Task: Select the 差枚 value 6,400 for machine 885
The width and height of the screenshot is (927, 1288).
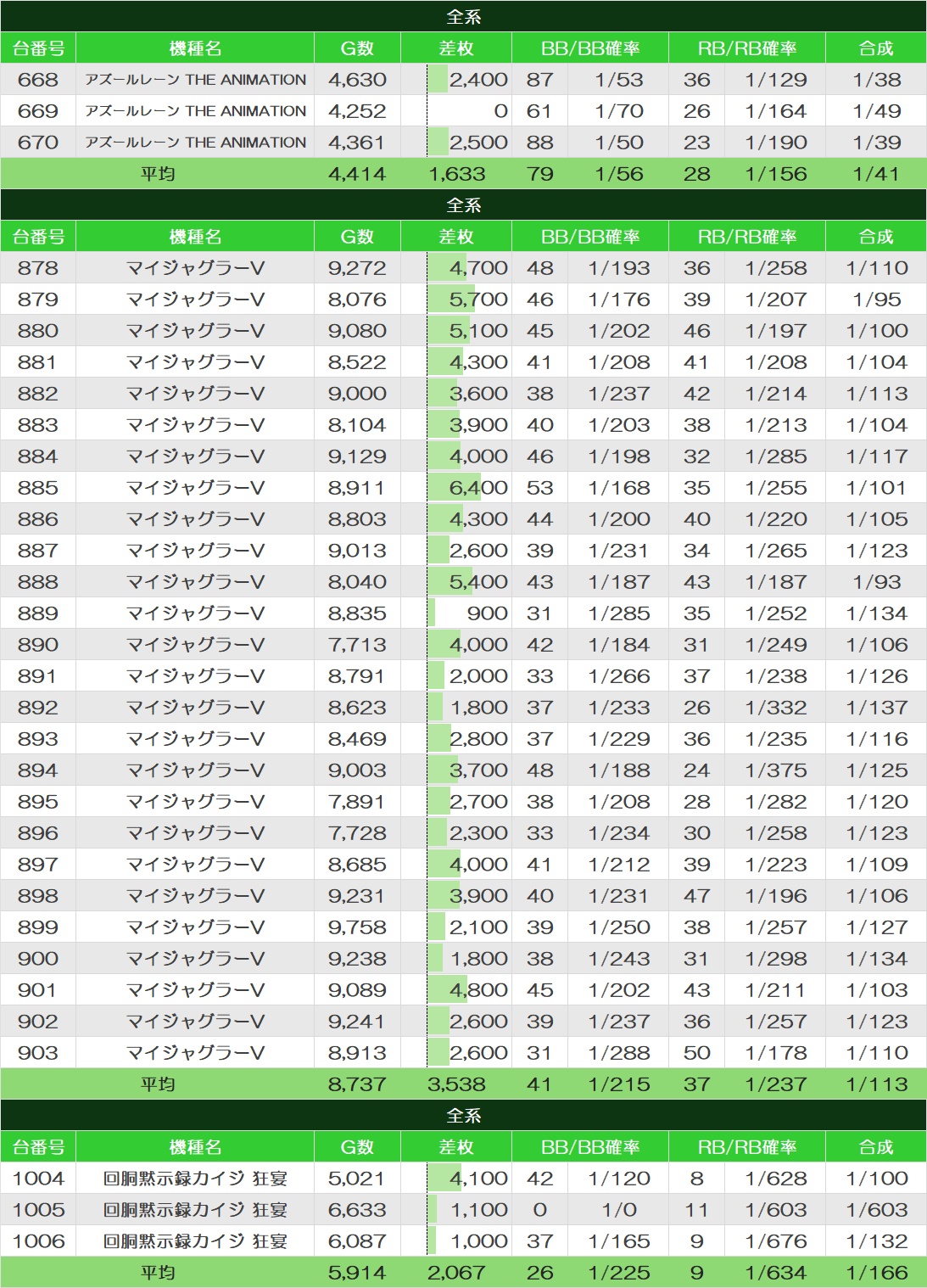Action: [x=478, y=488]
